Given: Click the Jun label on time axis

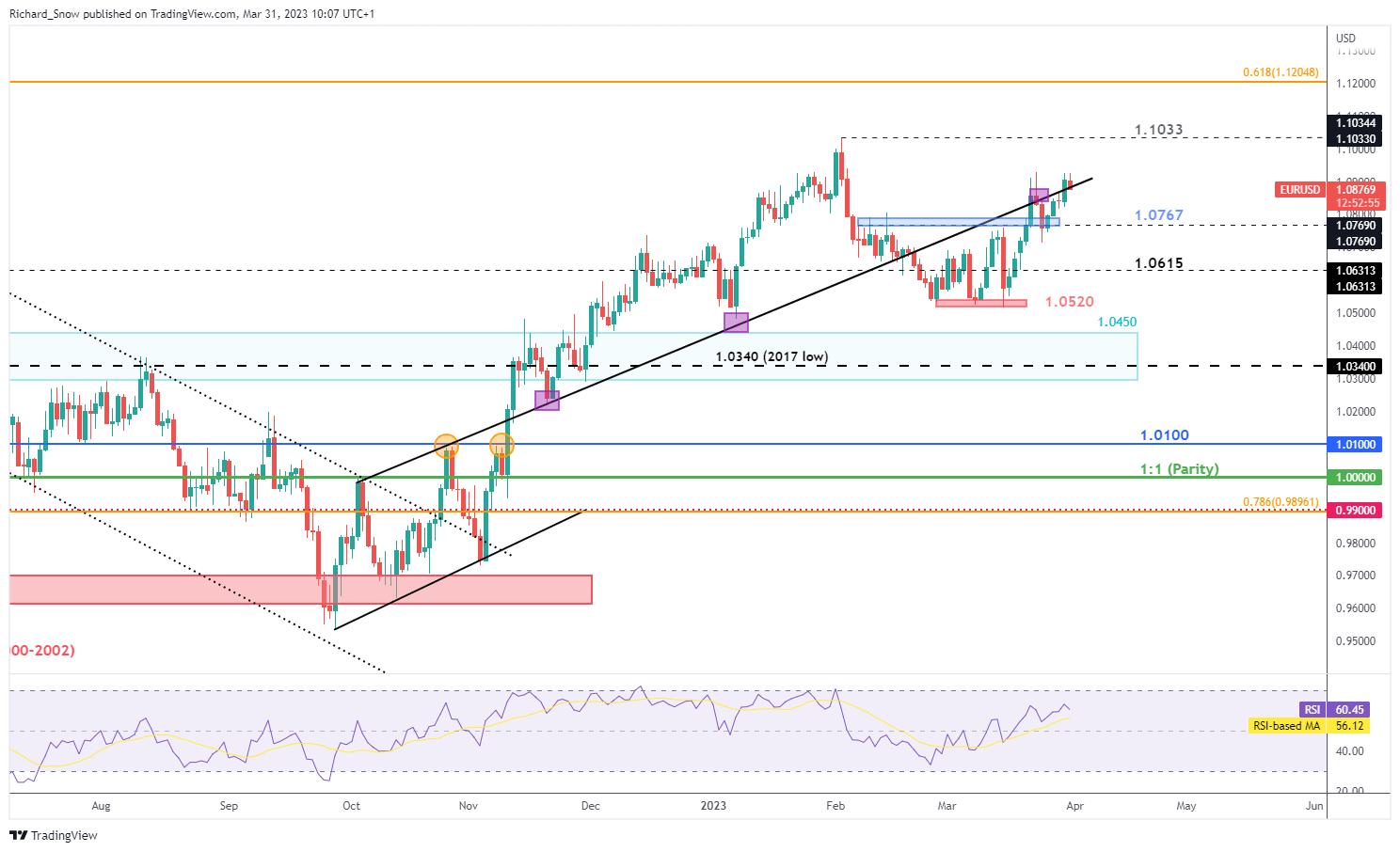Looking at the screenshot, I should pos(1314,806).
